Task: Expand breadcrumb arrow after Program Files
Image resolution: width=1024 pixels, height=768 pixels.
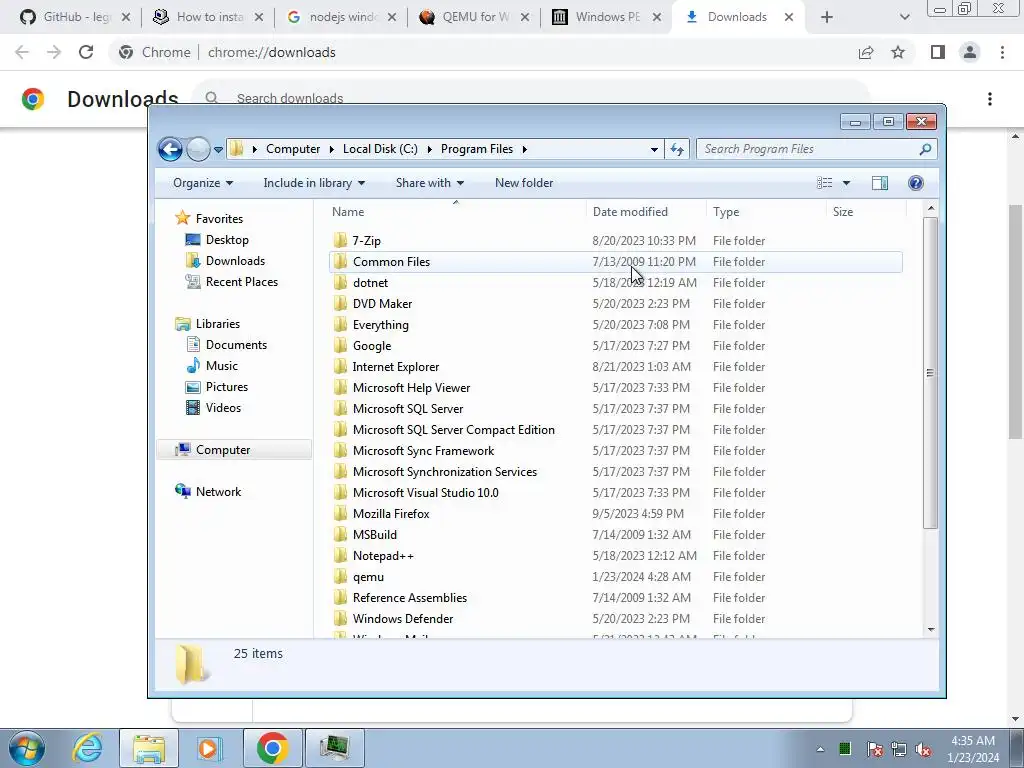Action: point(524,149)
